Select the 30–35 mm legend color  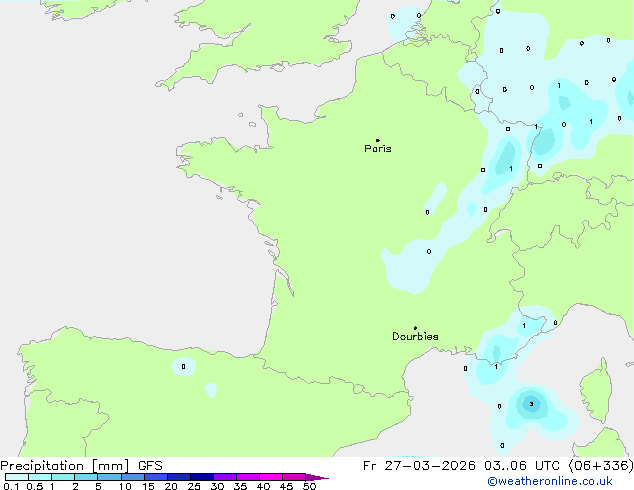(225, 477)
